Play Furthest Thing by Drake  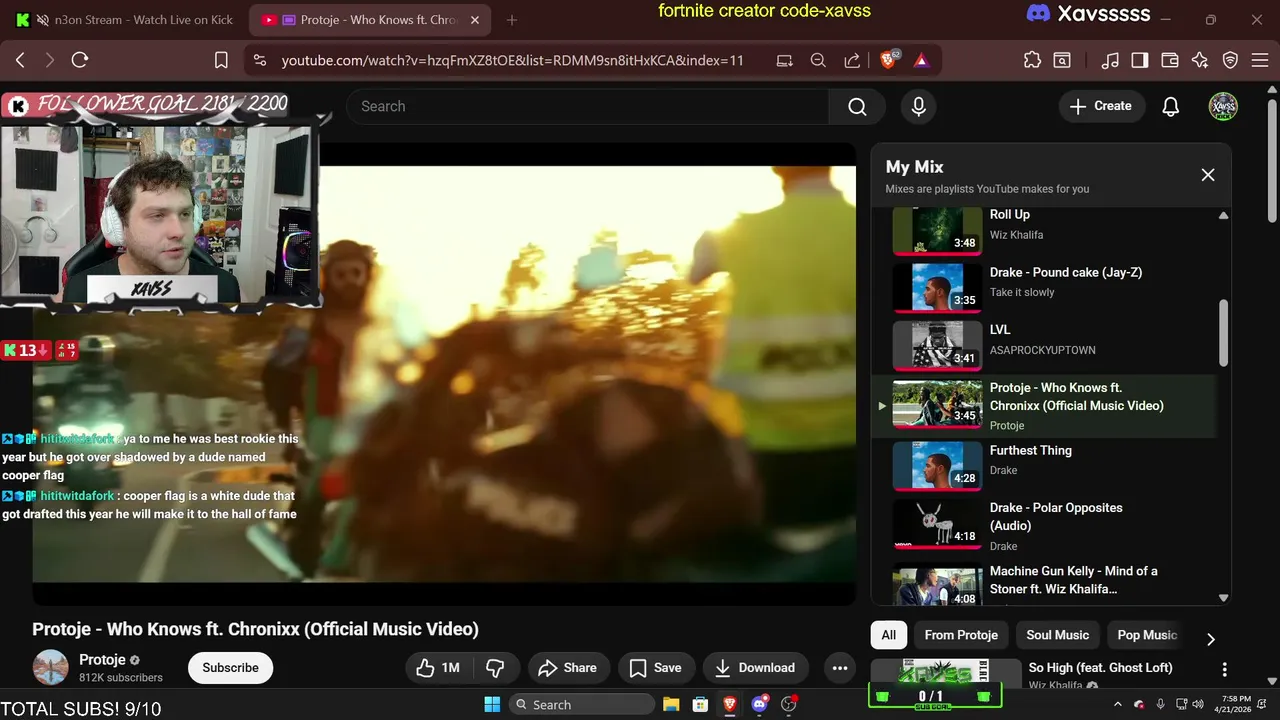point(1044,465)
